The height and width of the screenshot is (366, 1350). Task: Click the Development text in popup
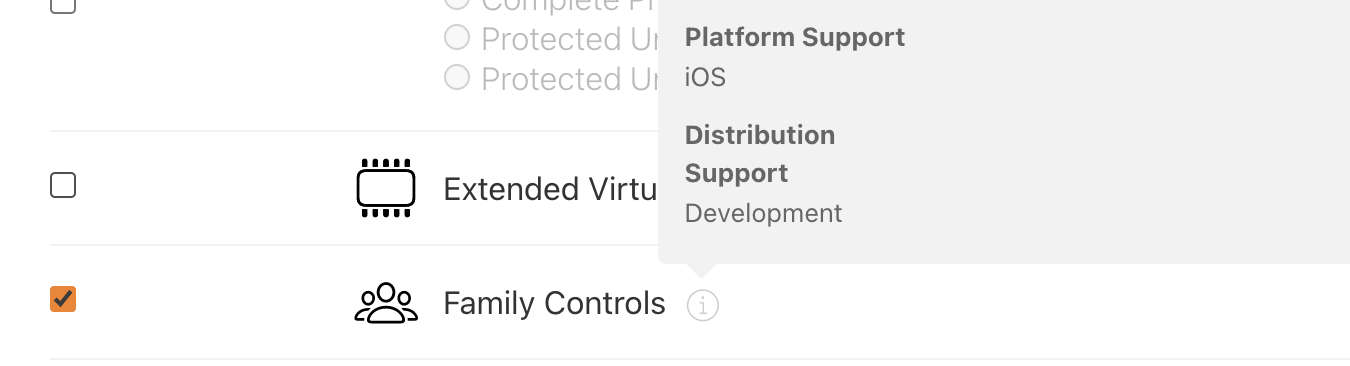pyautogui.click(x=764, y=213)
